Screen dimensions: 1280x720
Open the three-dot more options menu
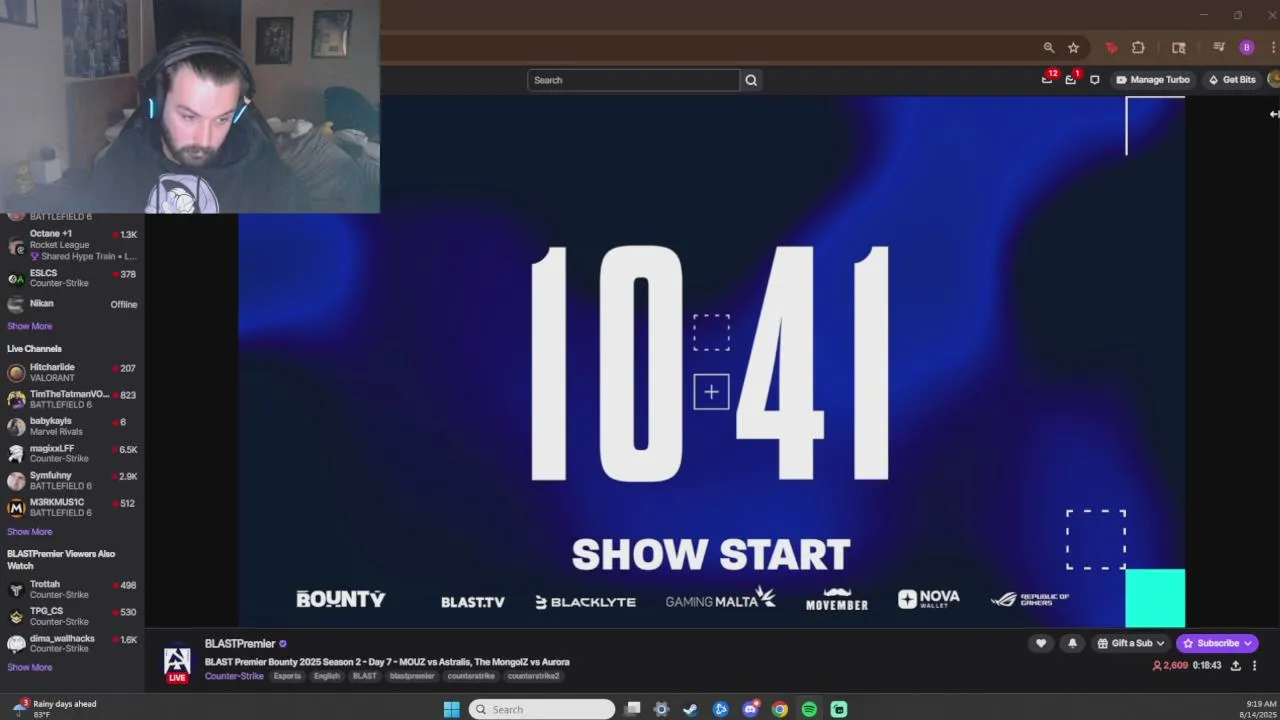[1254, 666]
